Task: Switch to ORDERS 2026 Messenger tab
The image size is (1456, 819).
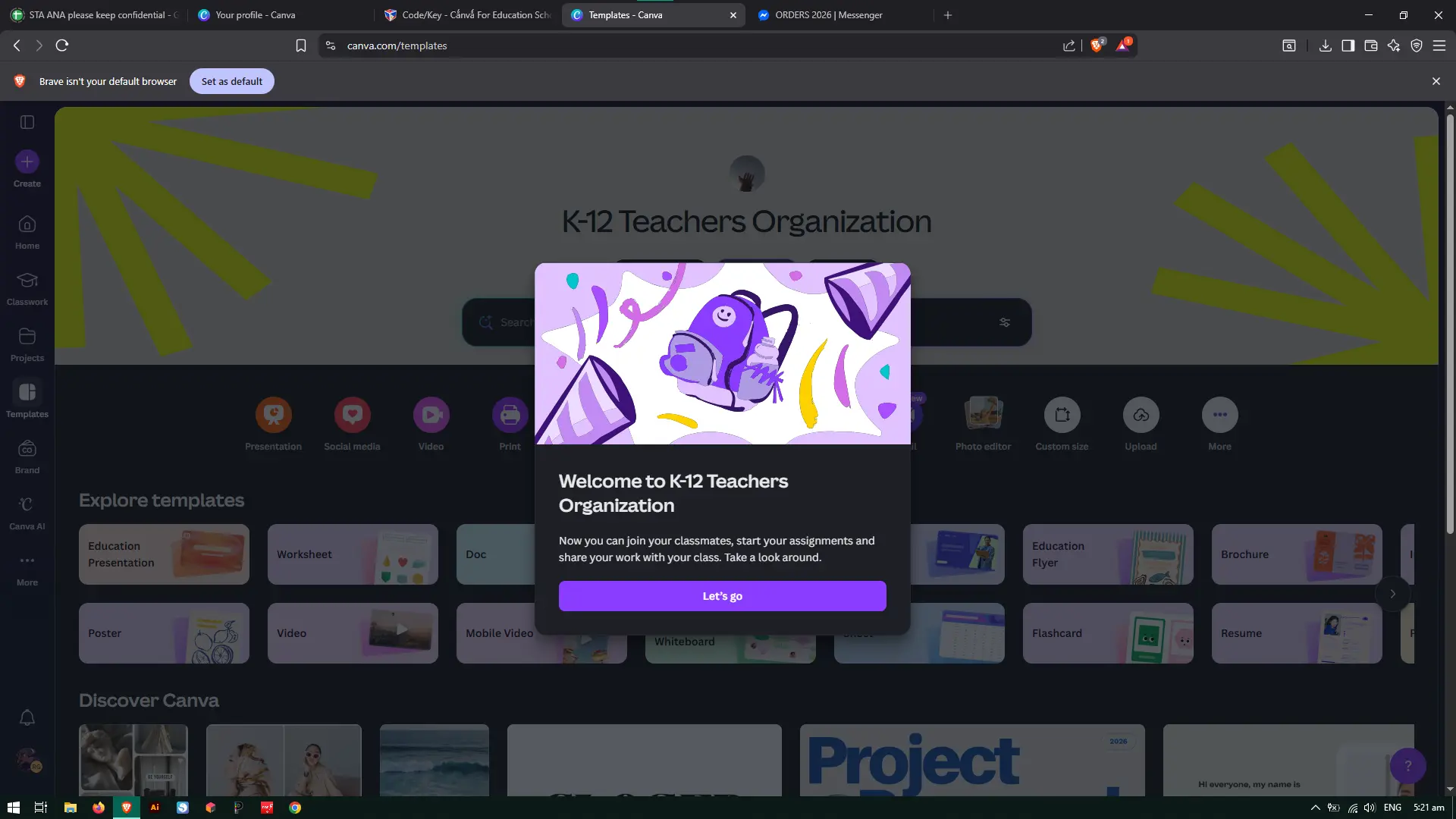Action: (840, 15)
